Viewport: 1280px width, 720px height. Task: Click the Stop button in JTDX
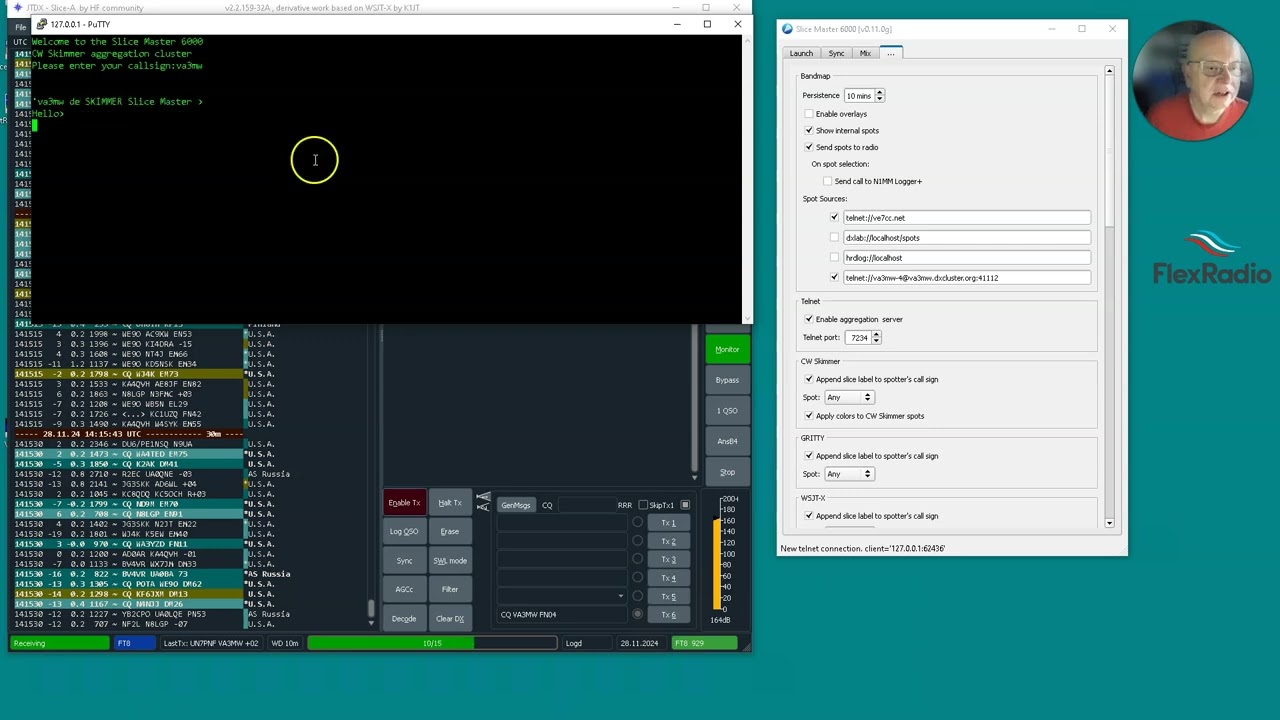pyautogui.click(x=727, y=472)
